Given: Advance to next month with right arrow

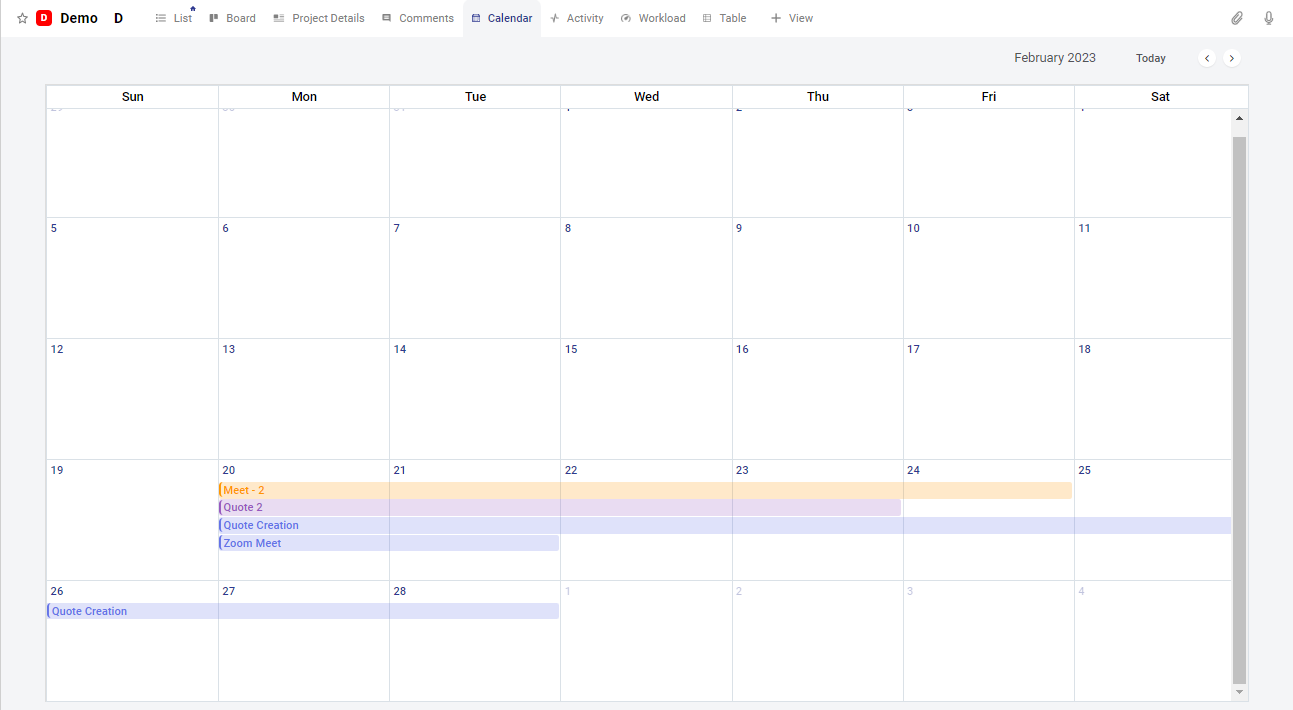Looking at the screenshot, I should click(x=1232, y=58).
